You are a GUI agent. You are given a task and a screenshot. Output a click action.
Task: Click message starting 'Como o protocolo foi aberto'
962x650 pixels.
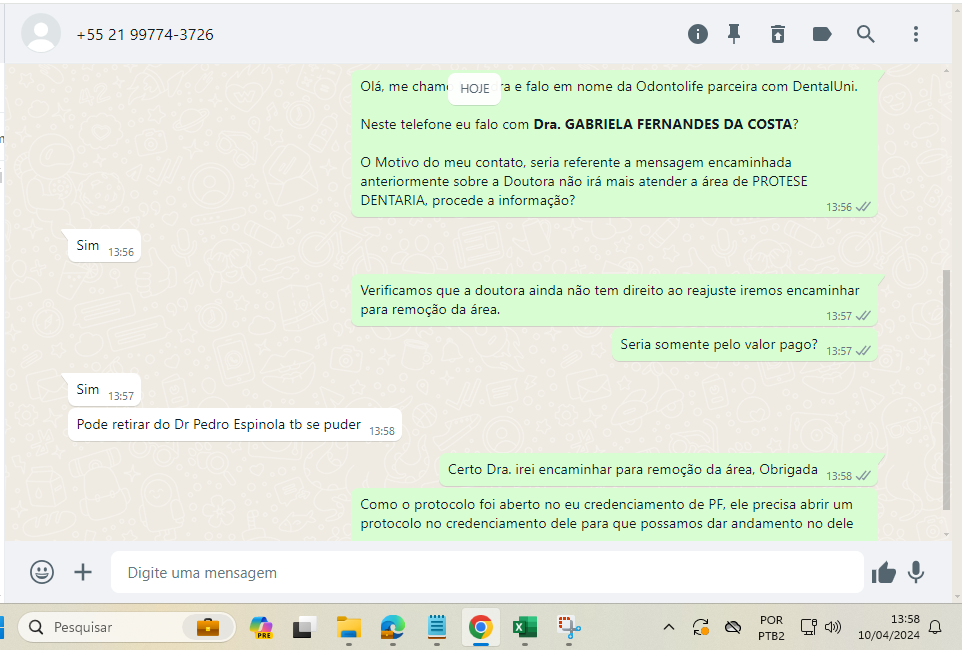point(614,514)
